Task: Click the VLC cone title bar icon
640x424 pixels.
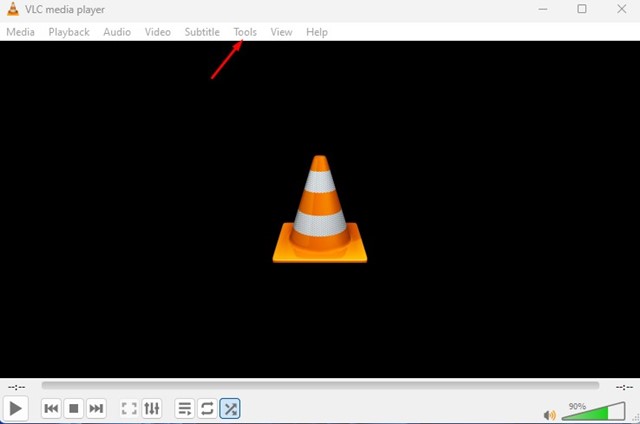Action: tap(13, 9)
